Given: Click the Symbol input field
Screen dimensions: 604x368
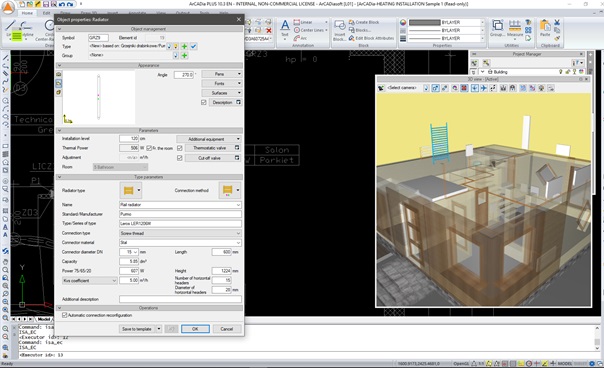Looking at the screenshot, I should pyautogui.click(x=98, y=38).
